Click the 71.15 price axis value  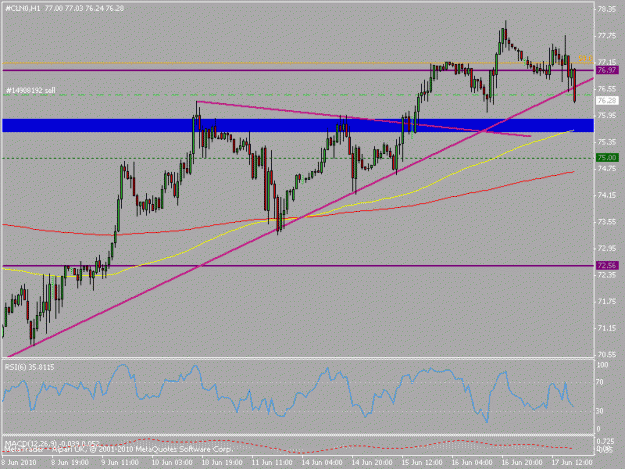(x=607, y=328)
